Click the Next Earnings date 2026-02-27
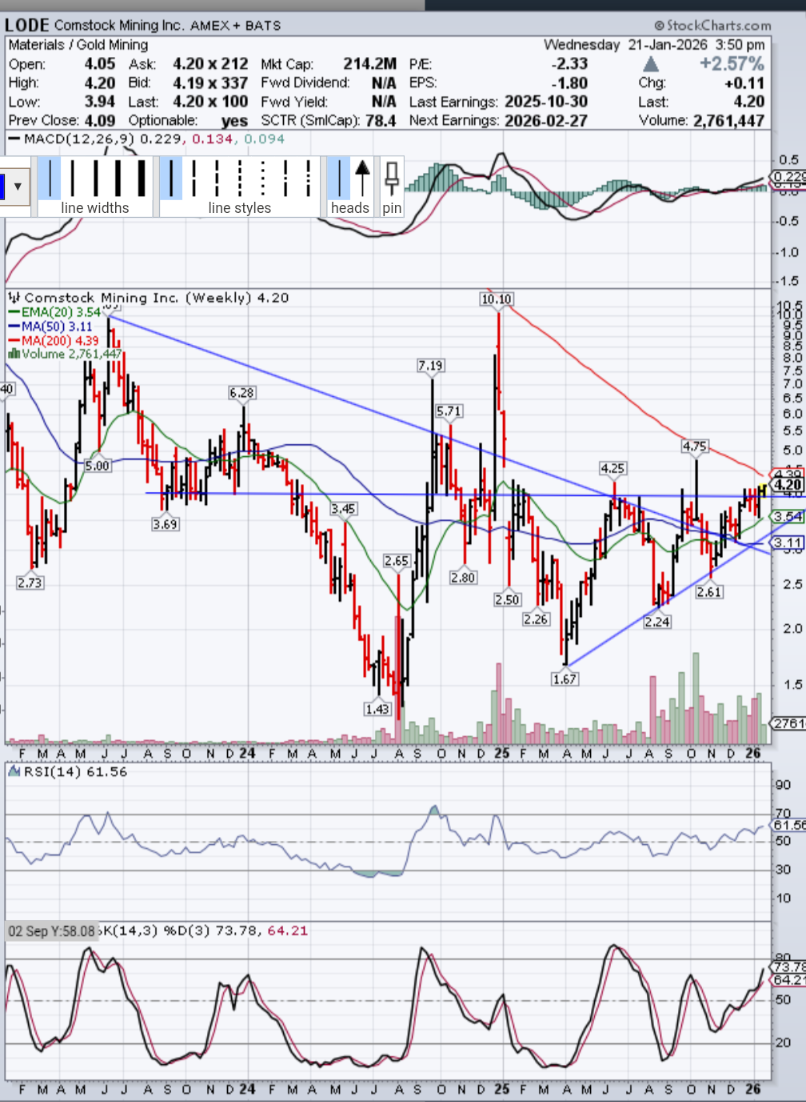The image size is (806, 1102). 546,120
